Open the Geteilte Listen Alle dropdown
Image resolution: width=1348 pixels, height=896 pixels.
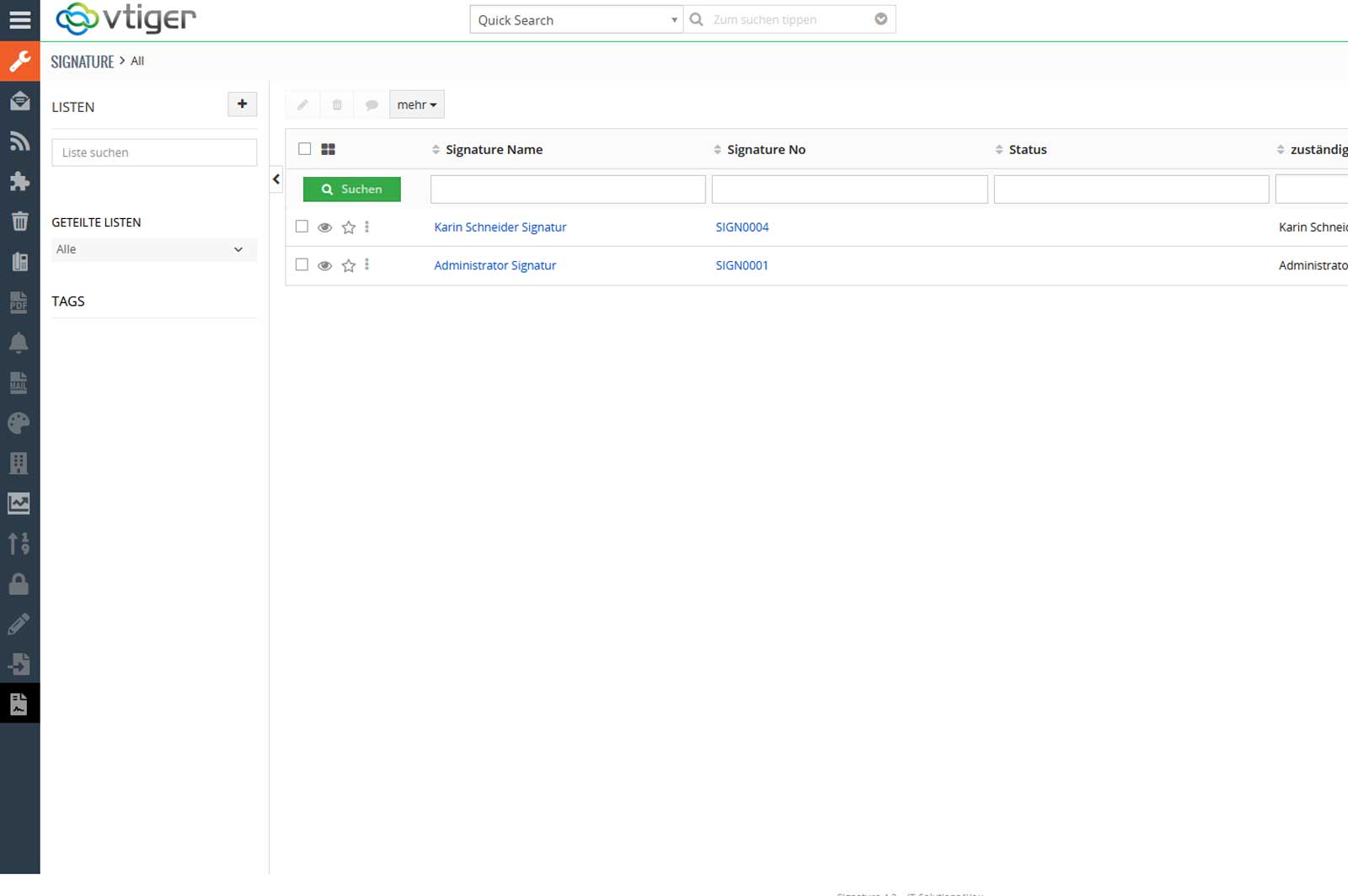tap(153, 249)
